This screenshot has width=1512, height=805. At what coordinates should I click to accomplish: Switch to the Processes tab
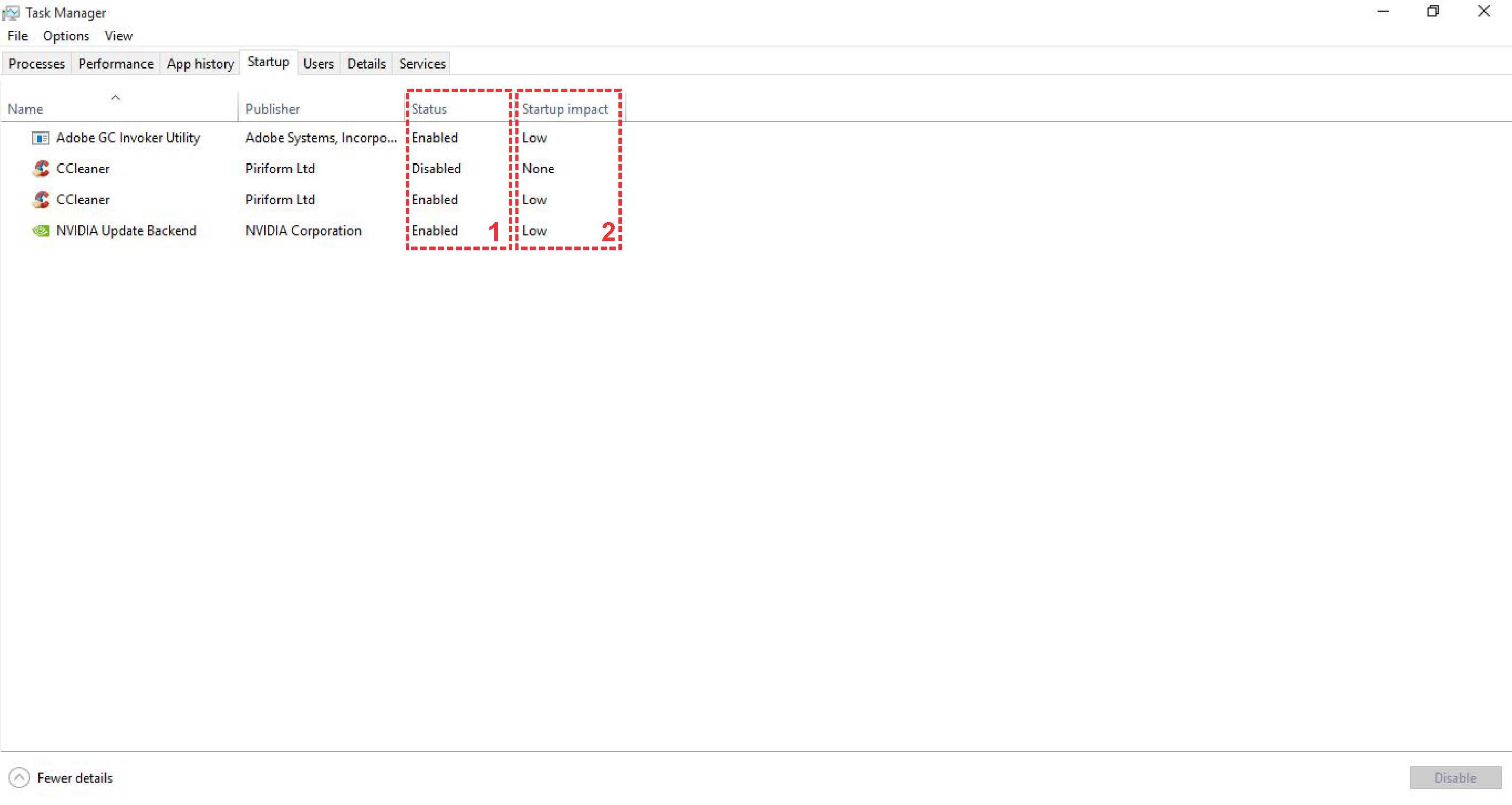36,63
